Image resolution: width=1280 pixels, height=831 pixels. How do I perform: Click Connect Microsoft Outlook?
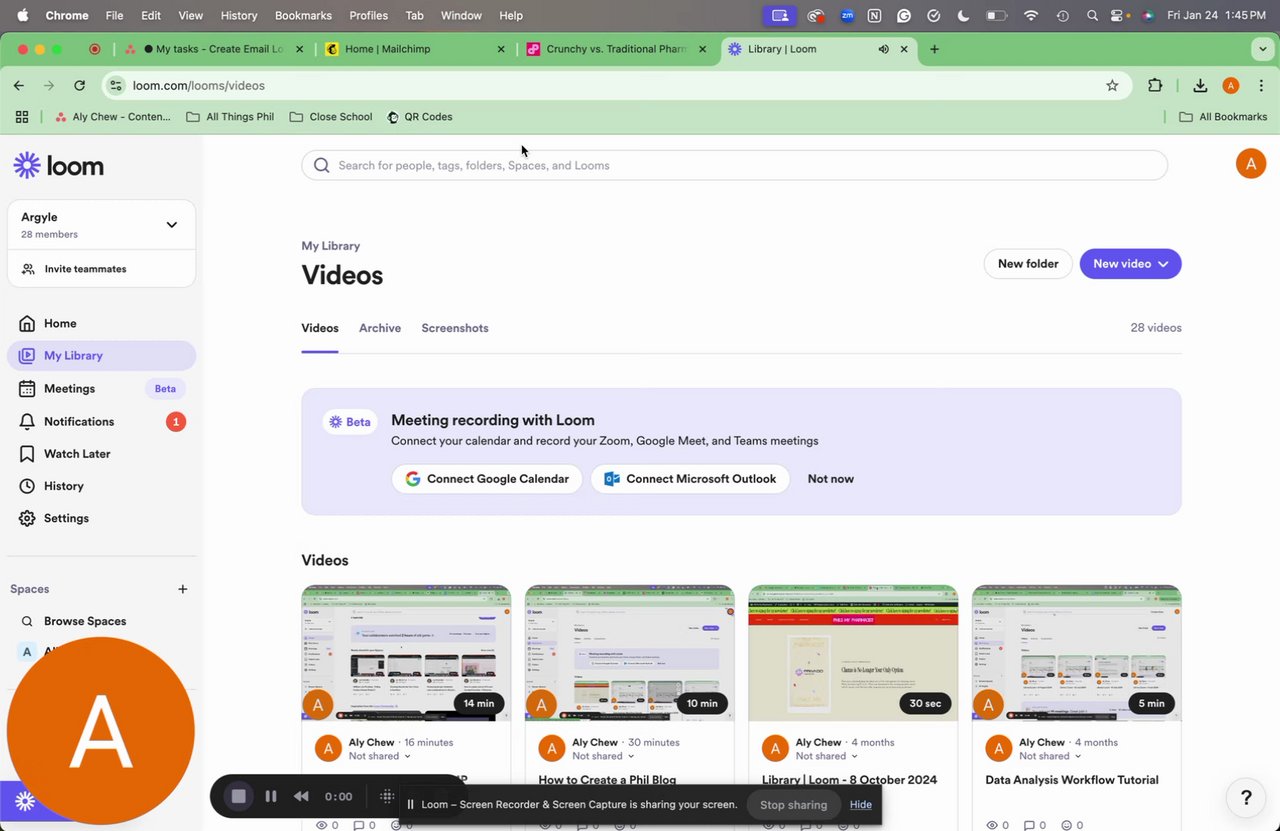(x=690, y=479)
